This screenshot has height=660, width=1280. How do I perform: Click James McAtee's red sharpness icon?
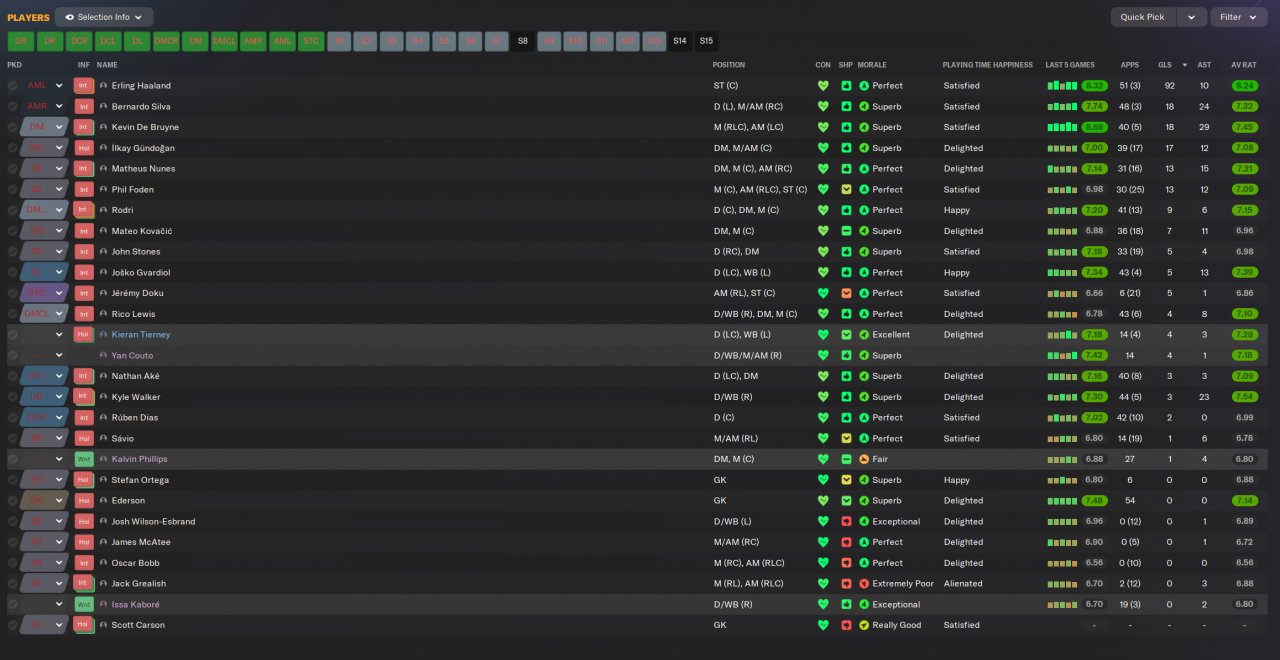(846, 543)
